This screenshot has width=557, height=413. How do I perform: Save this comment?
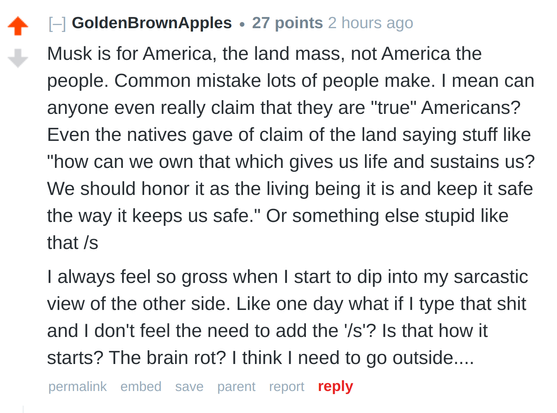pyautogui.click(x=189, y=386)
